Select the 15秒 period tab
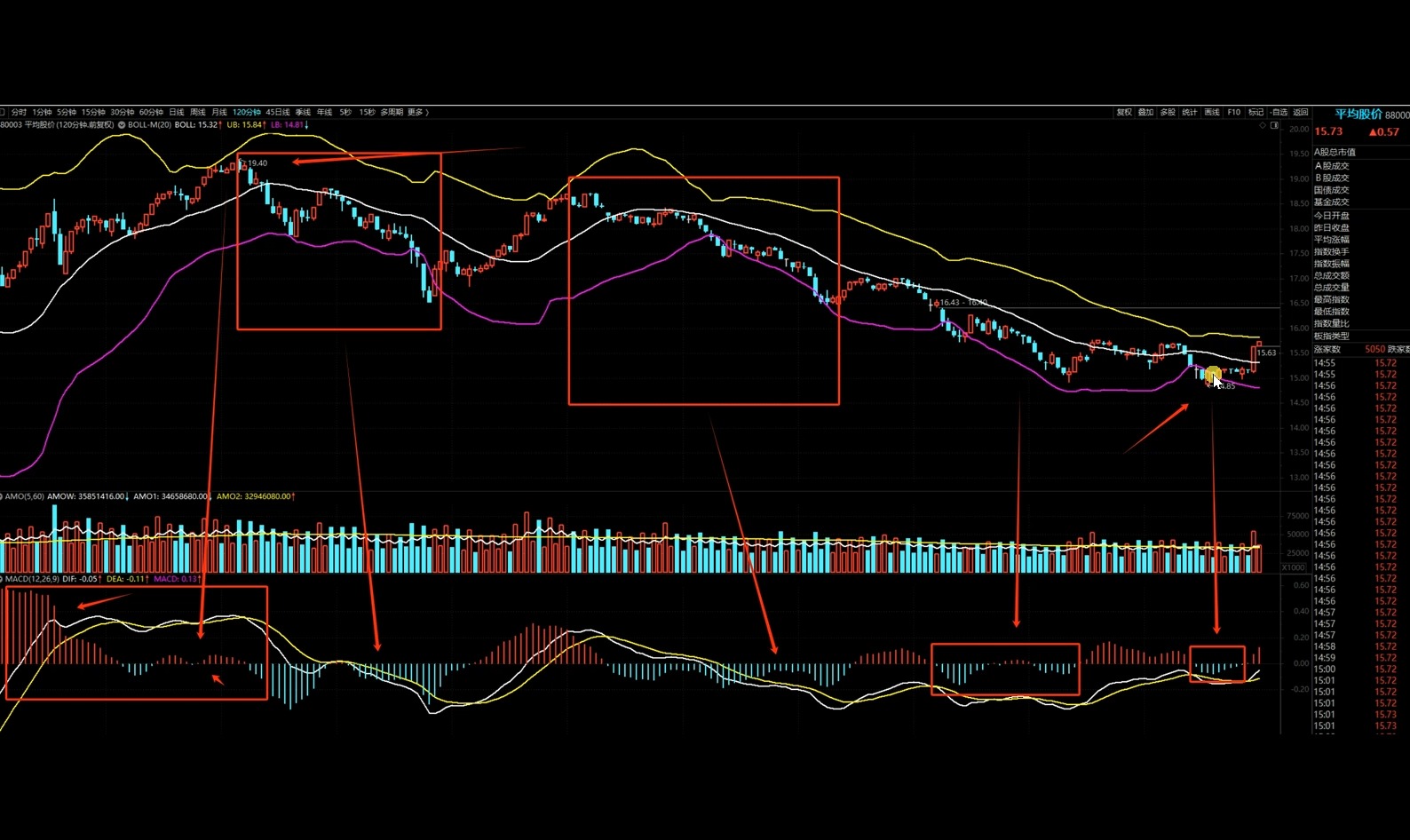This screenshot has height=840, width=1410. (x=367, y=112)
